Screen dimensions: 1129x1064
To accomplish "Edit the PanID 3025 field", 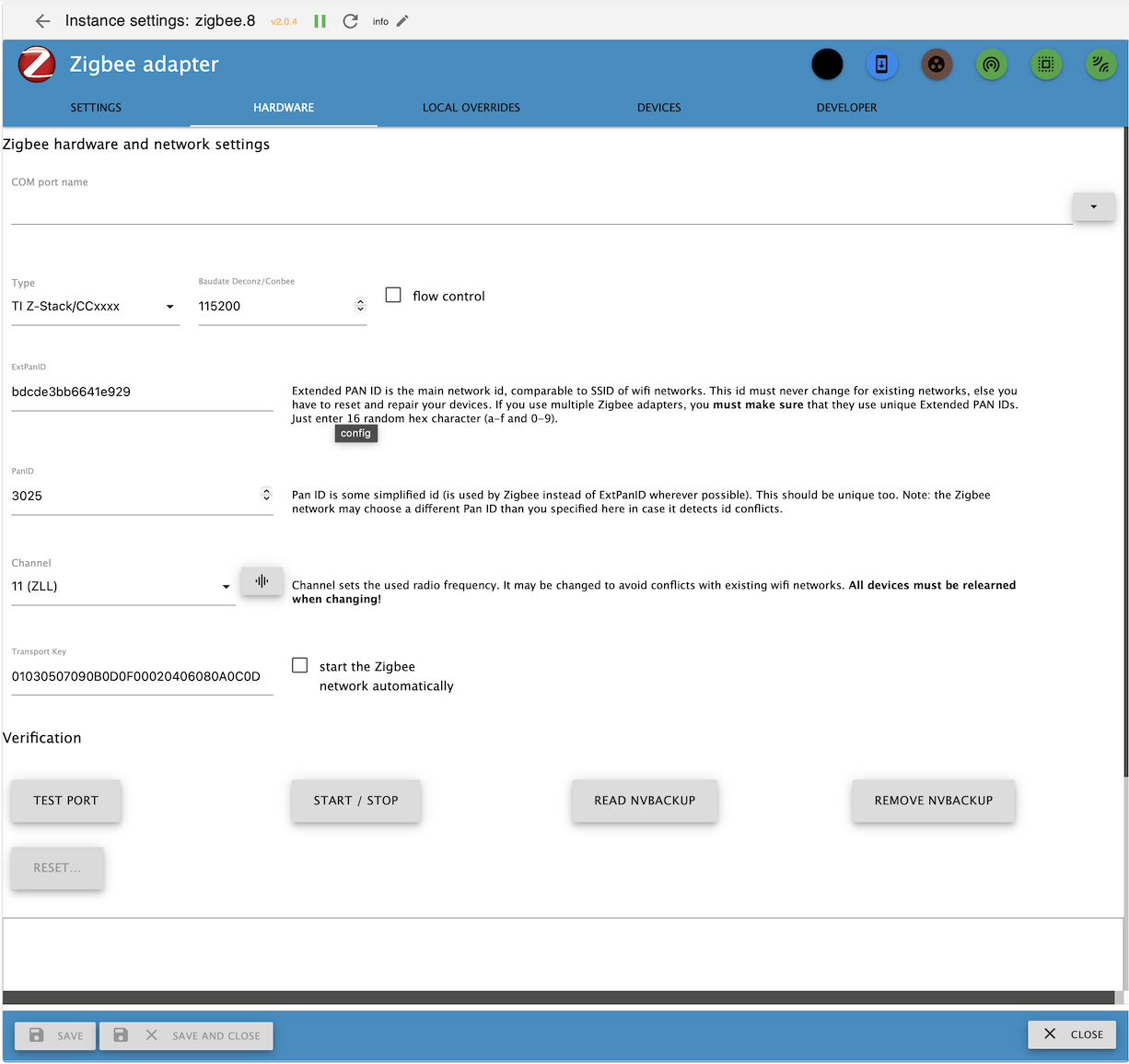I will 135,496.
